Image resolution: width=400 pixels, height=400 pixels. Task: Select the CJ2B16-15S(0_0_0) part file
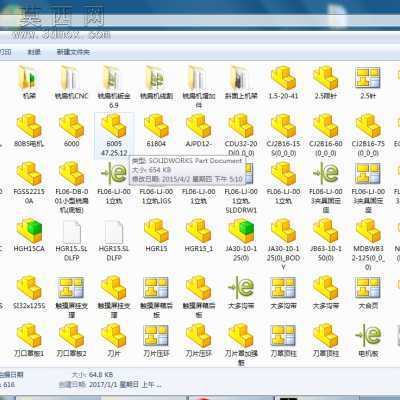(x=283, y=135)
